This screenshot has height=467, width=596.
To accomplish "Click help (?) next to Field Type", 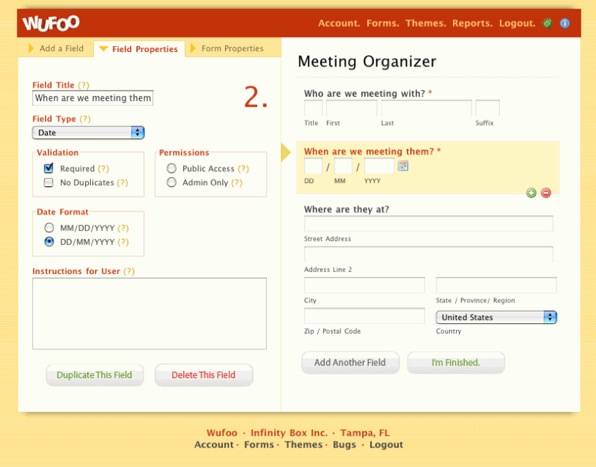I will [85, 119].
